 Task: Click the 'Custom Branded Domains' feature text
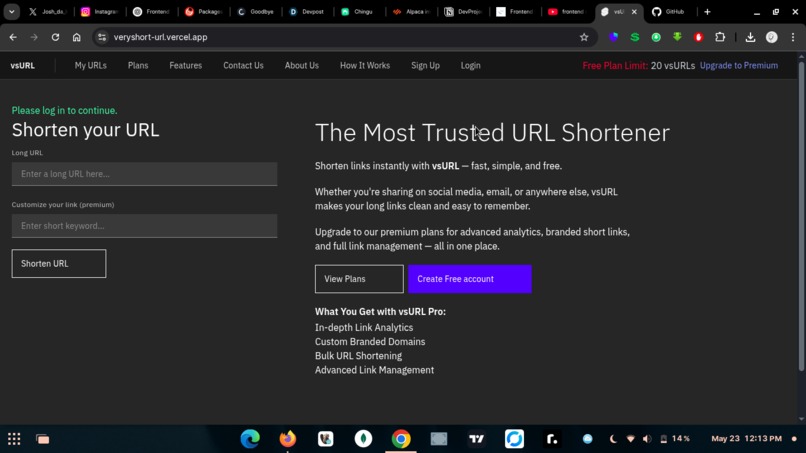370,341
